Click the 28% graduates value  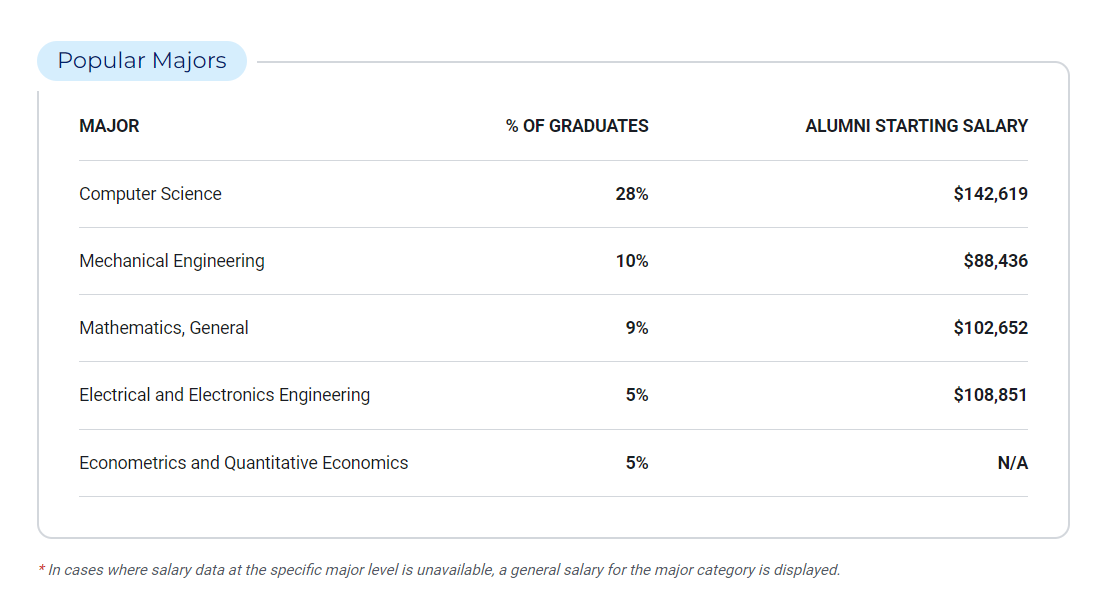pyautogui.click(x=632, y=194)
